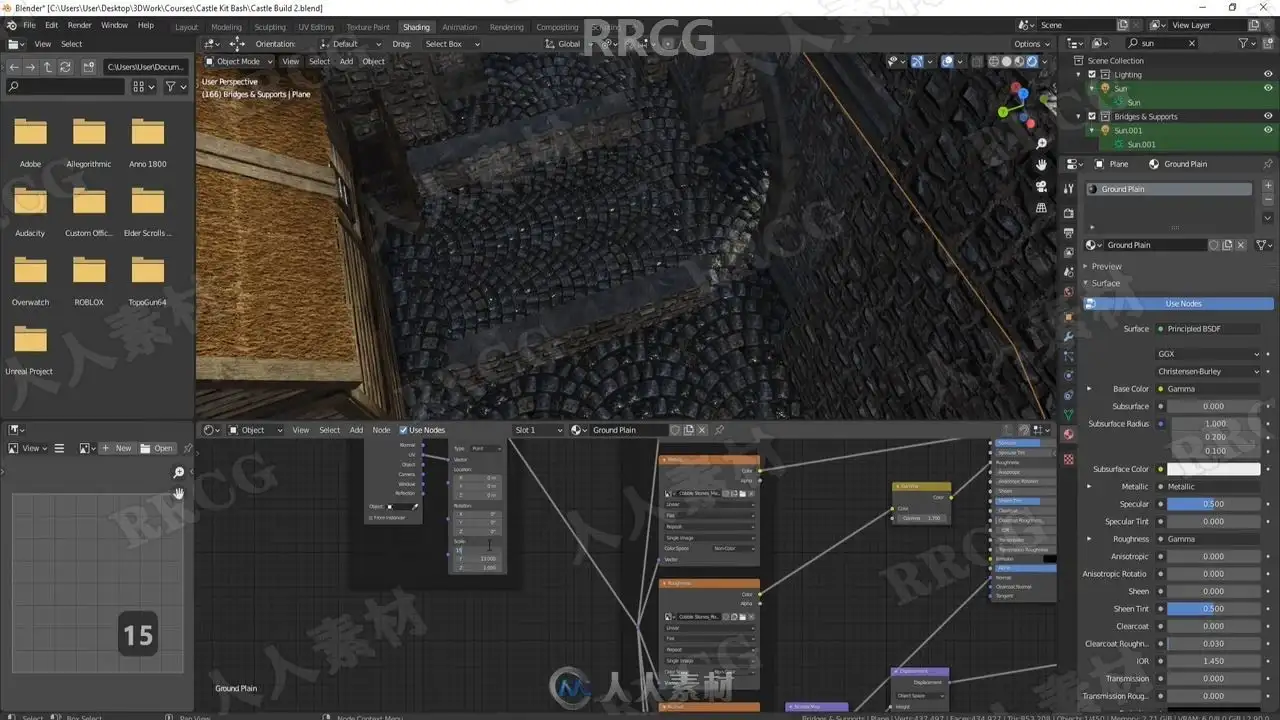Click the Open image button
Screen dimensions: 1280x720
click(x=158, y=448)
